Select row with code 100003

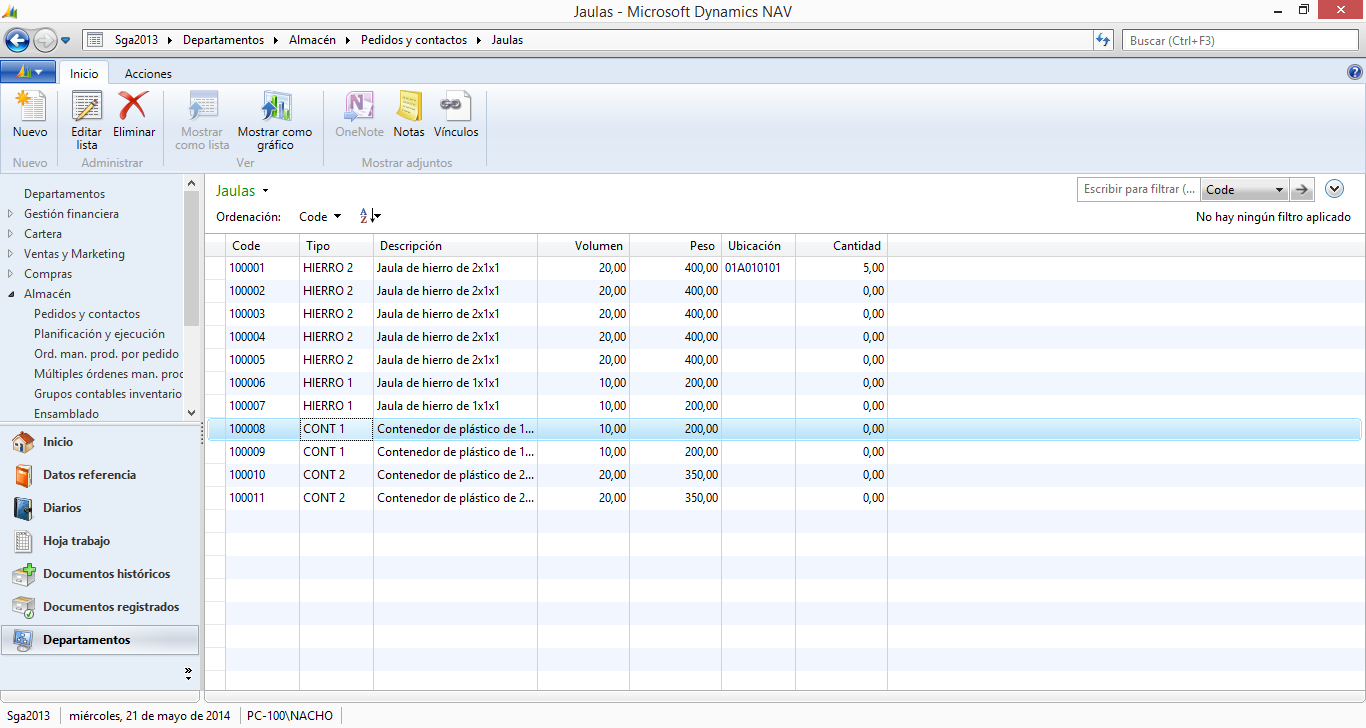click(x=783, y=314)
